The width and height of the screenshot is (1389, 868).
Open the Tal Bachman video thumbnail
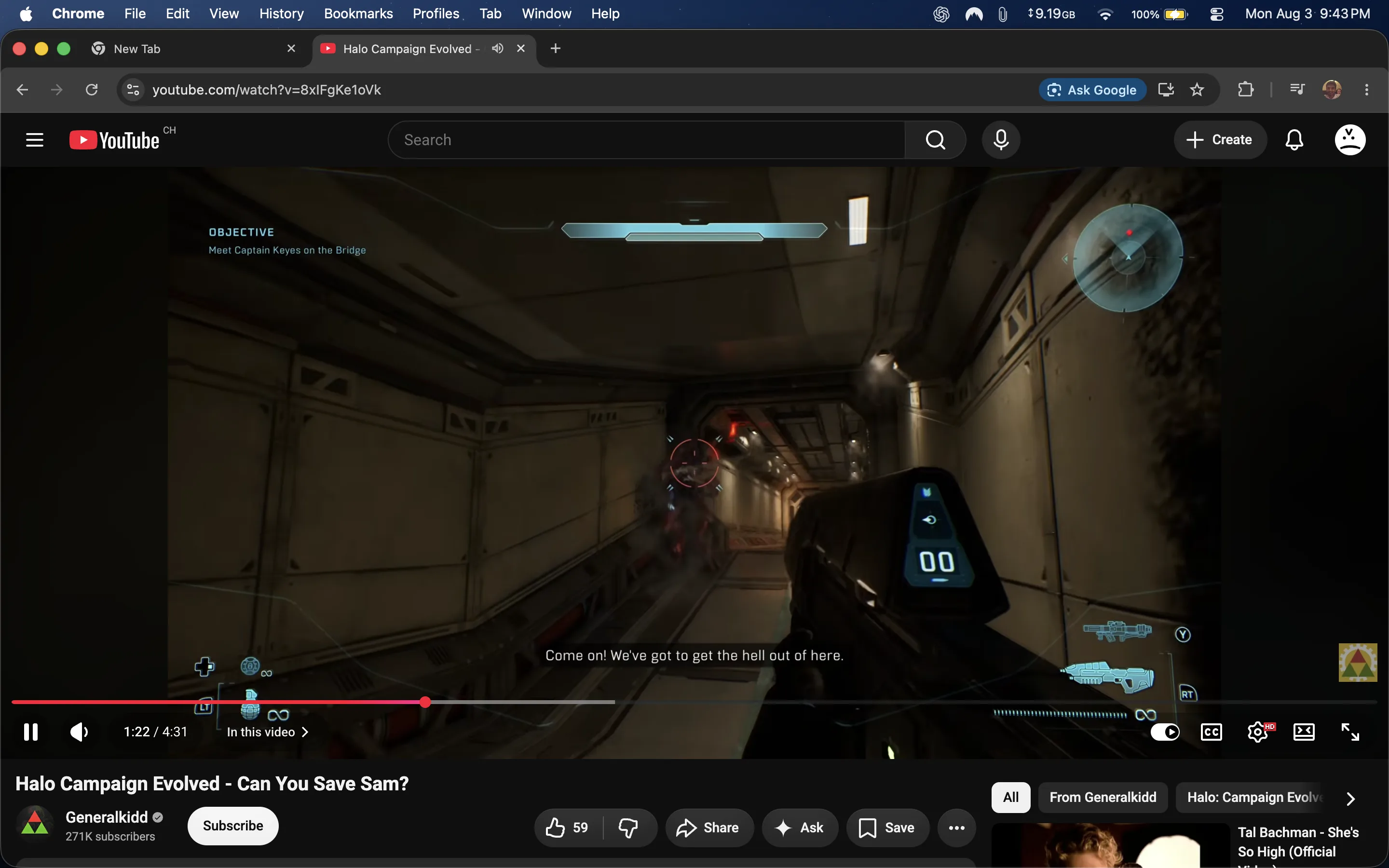pos(1111,846)
